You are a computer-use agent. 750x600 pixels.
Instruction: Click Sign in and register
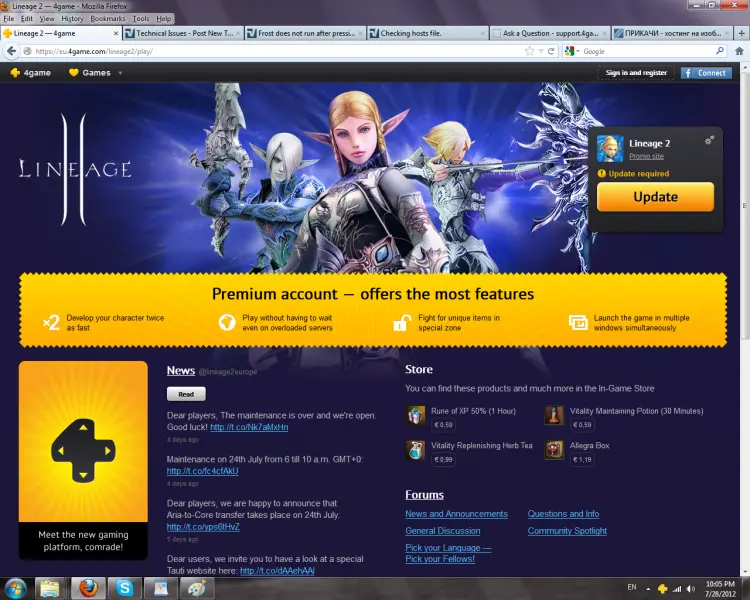(x=636, y=73)
